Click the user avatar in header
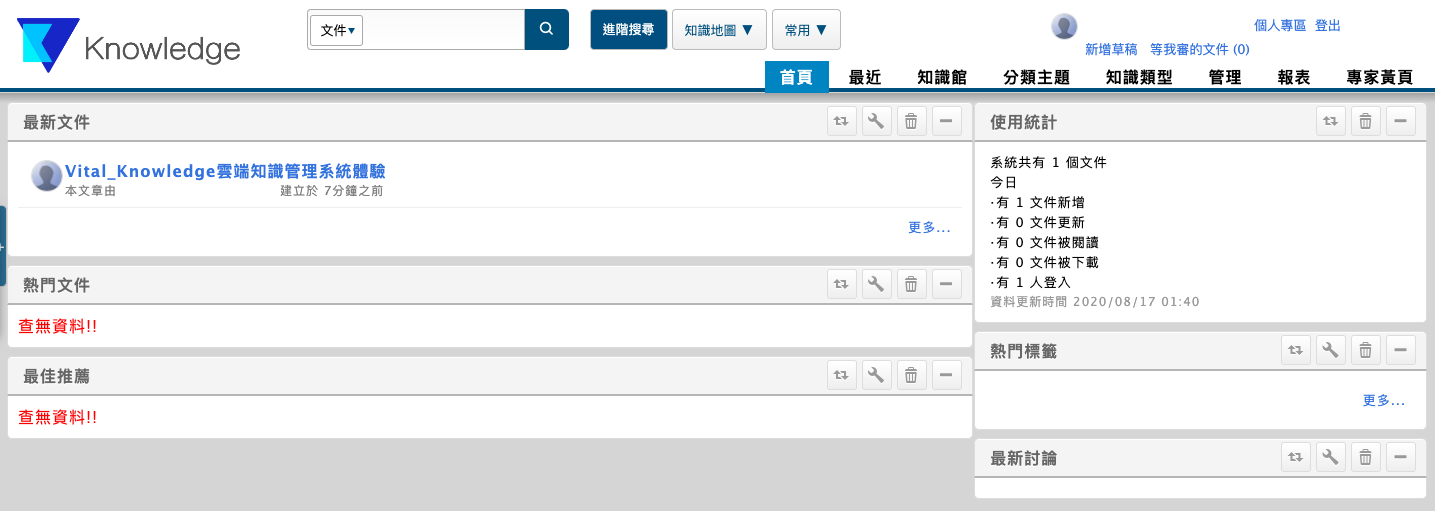 1064,27
